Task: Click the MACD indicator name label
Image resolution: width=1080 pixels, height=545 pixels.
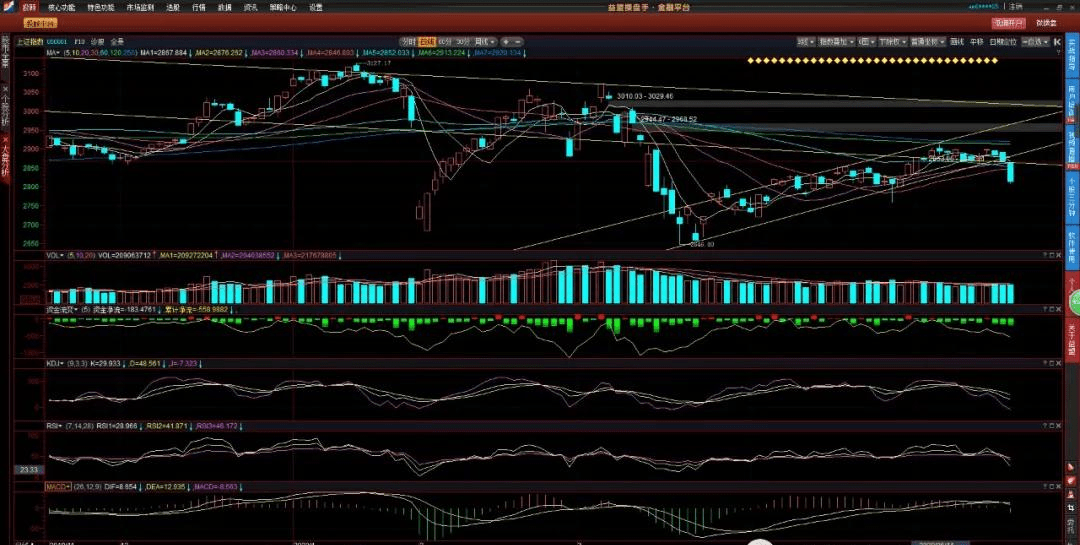Action: pos(56,486)
